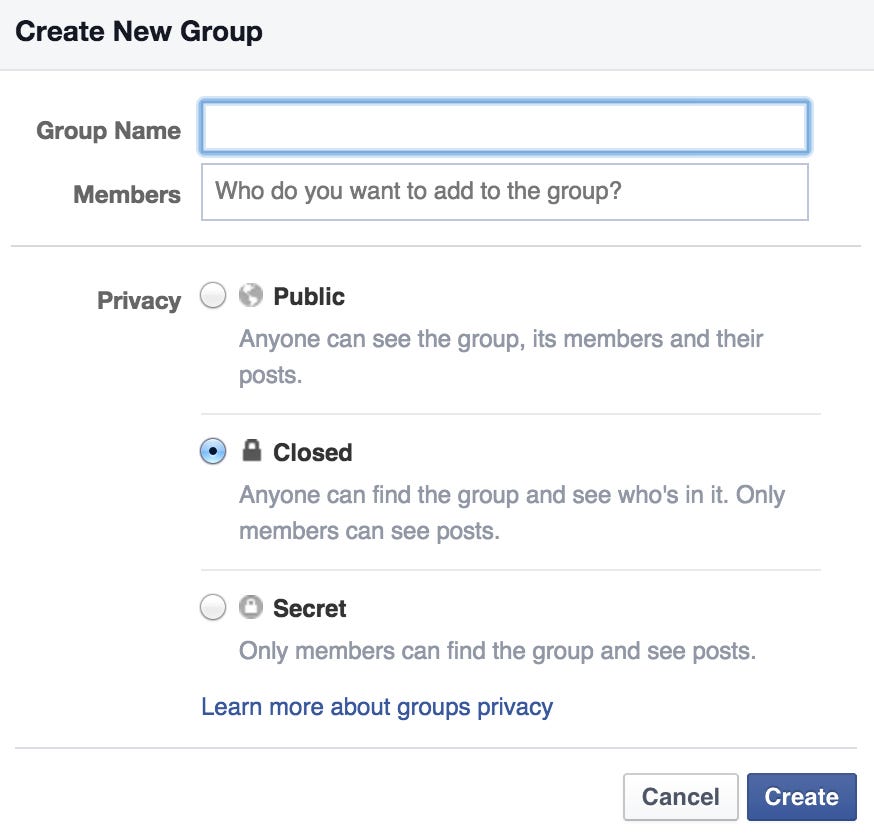Click the Create button
Viewport: 874px width, 838px height.
tap(801, 797)
